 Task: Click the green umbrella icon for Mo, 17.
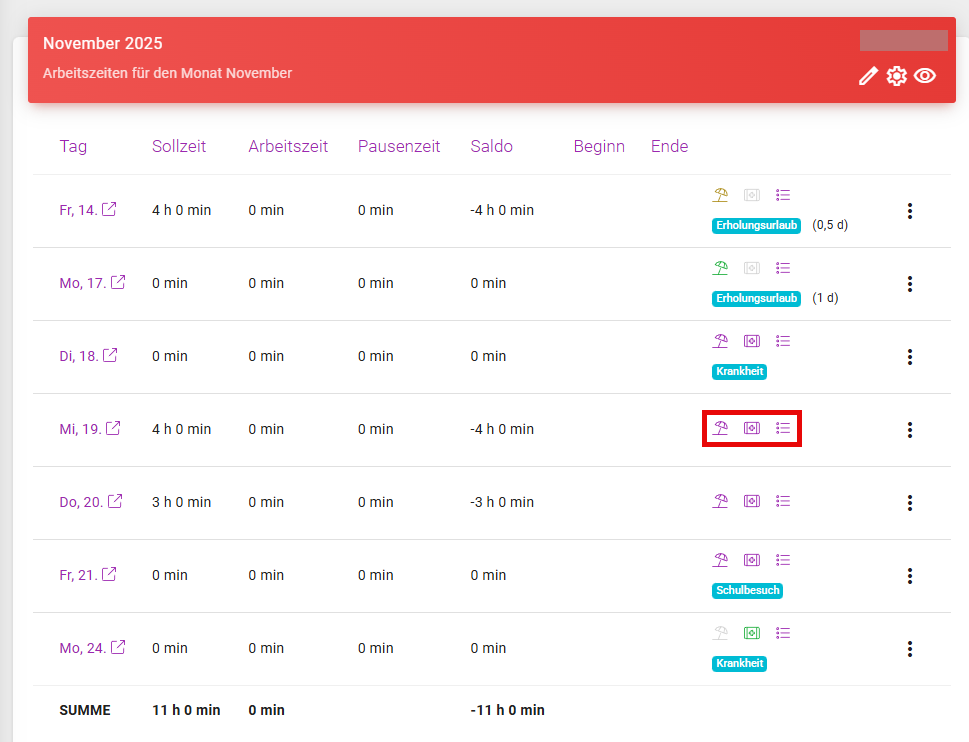tap(720, 268)
